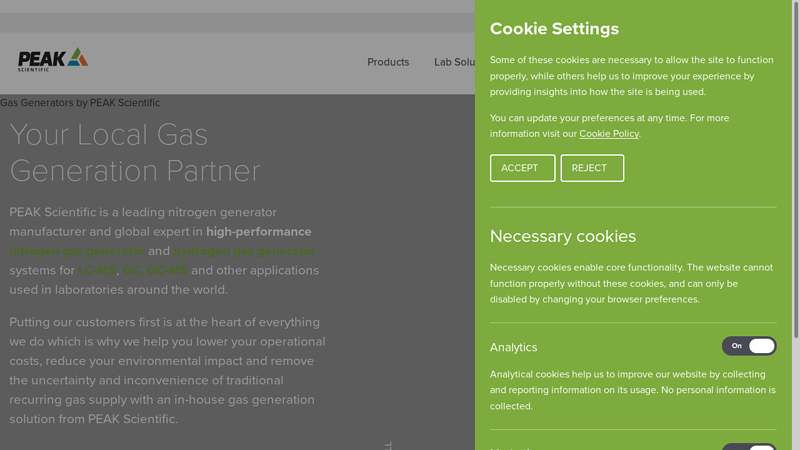Screen dimensions: 800x450
Task: Click the Cookie Settings heading
Action: 554,29
